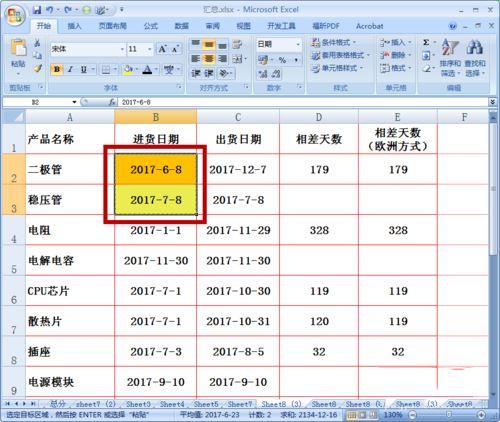Toggle Bold formatting button

57,70
